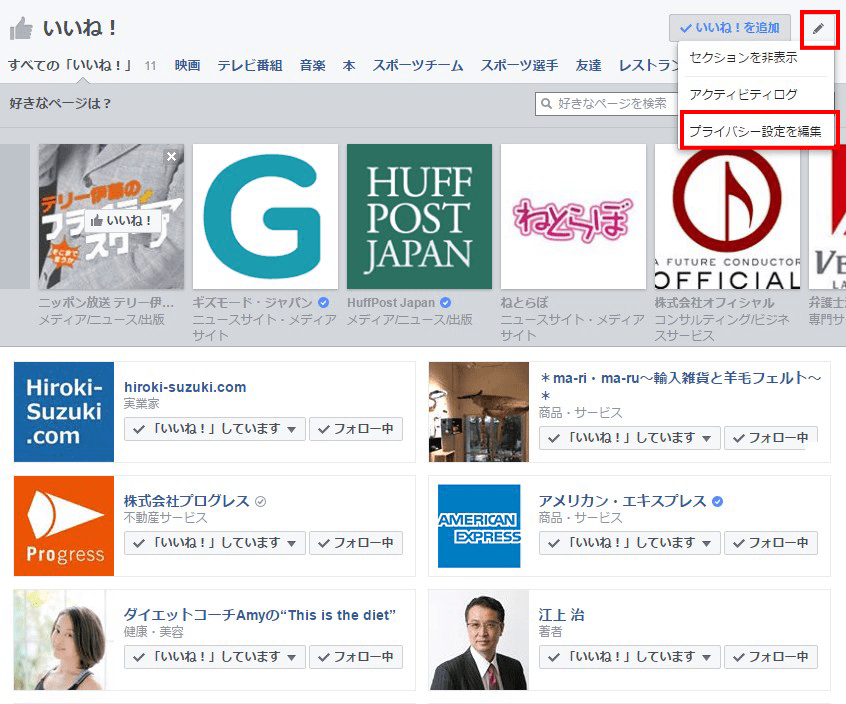
Task: Open 「いいね！」しています dropdown for 江上 治
Action: point(630,657)
